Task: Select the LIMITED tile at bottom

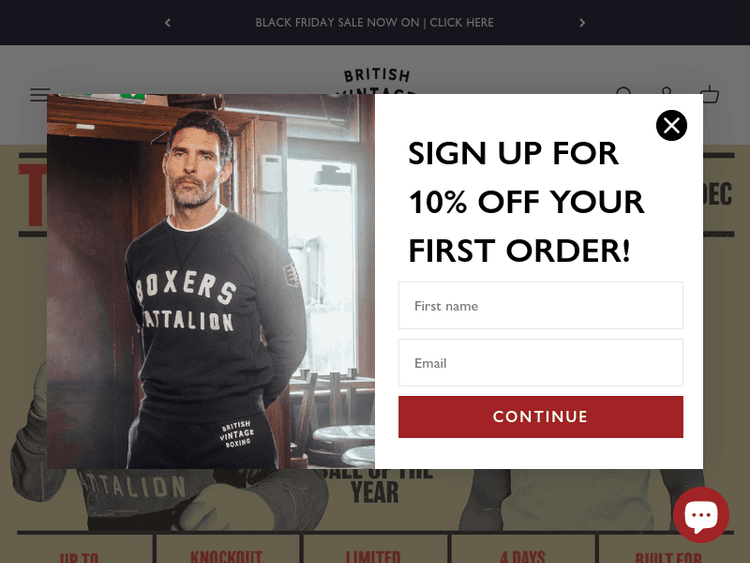Action: (x=374, y=550)
